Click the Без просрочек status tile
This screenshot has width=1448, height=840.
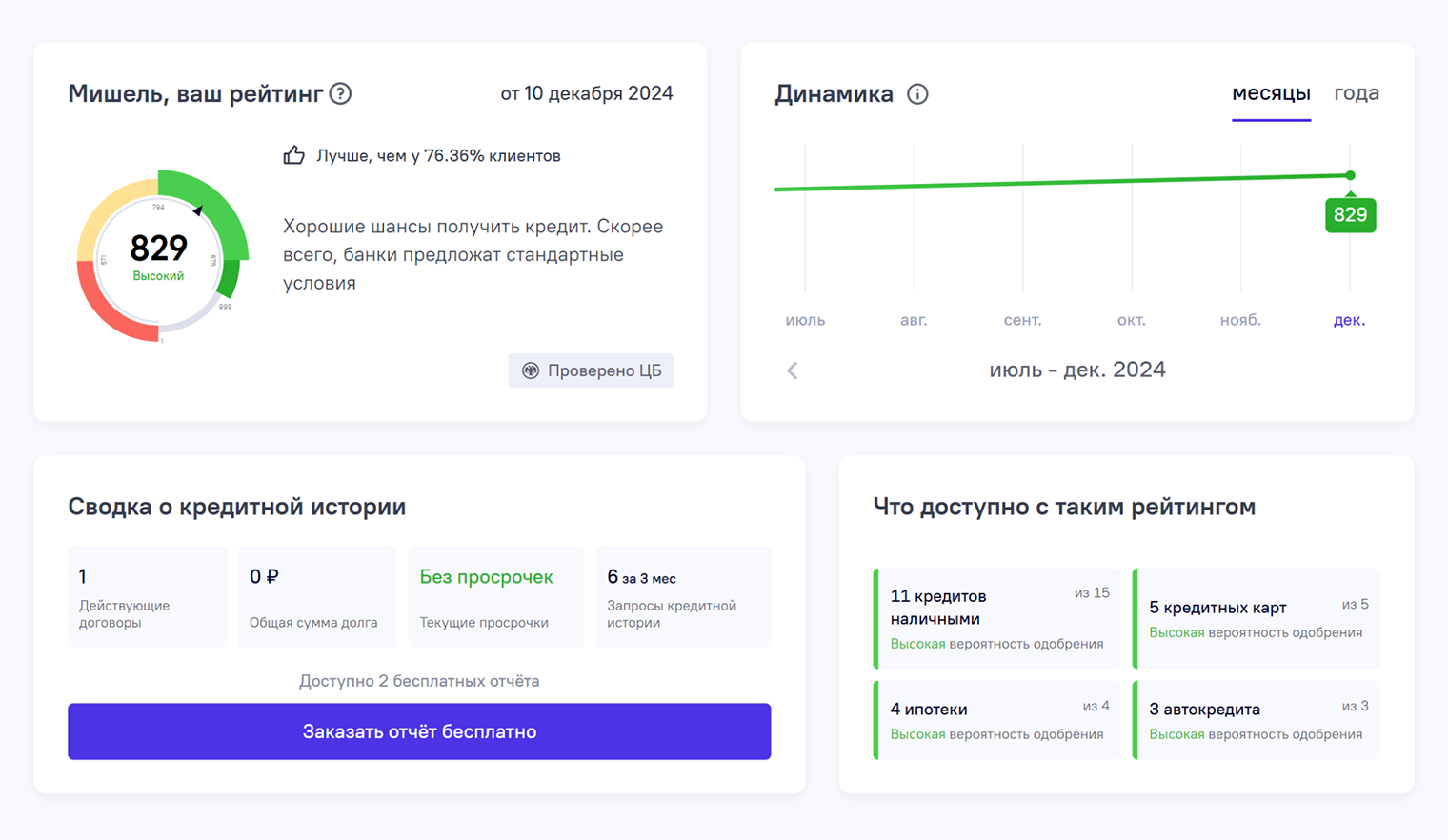(496, 596)
